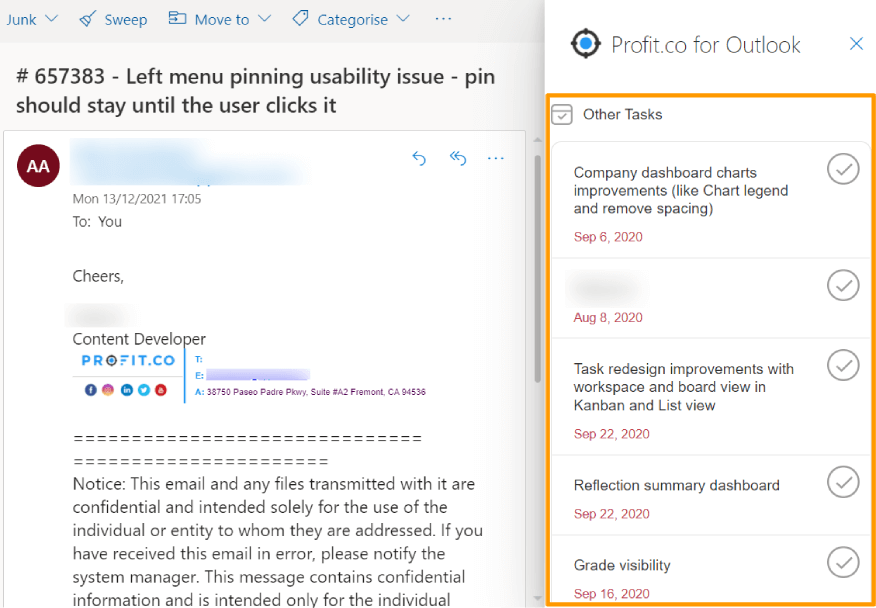Click the Sweep button
This screenshot has width=876, height=608.
[x=113, y=20]
